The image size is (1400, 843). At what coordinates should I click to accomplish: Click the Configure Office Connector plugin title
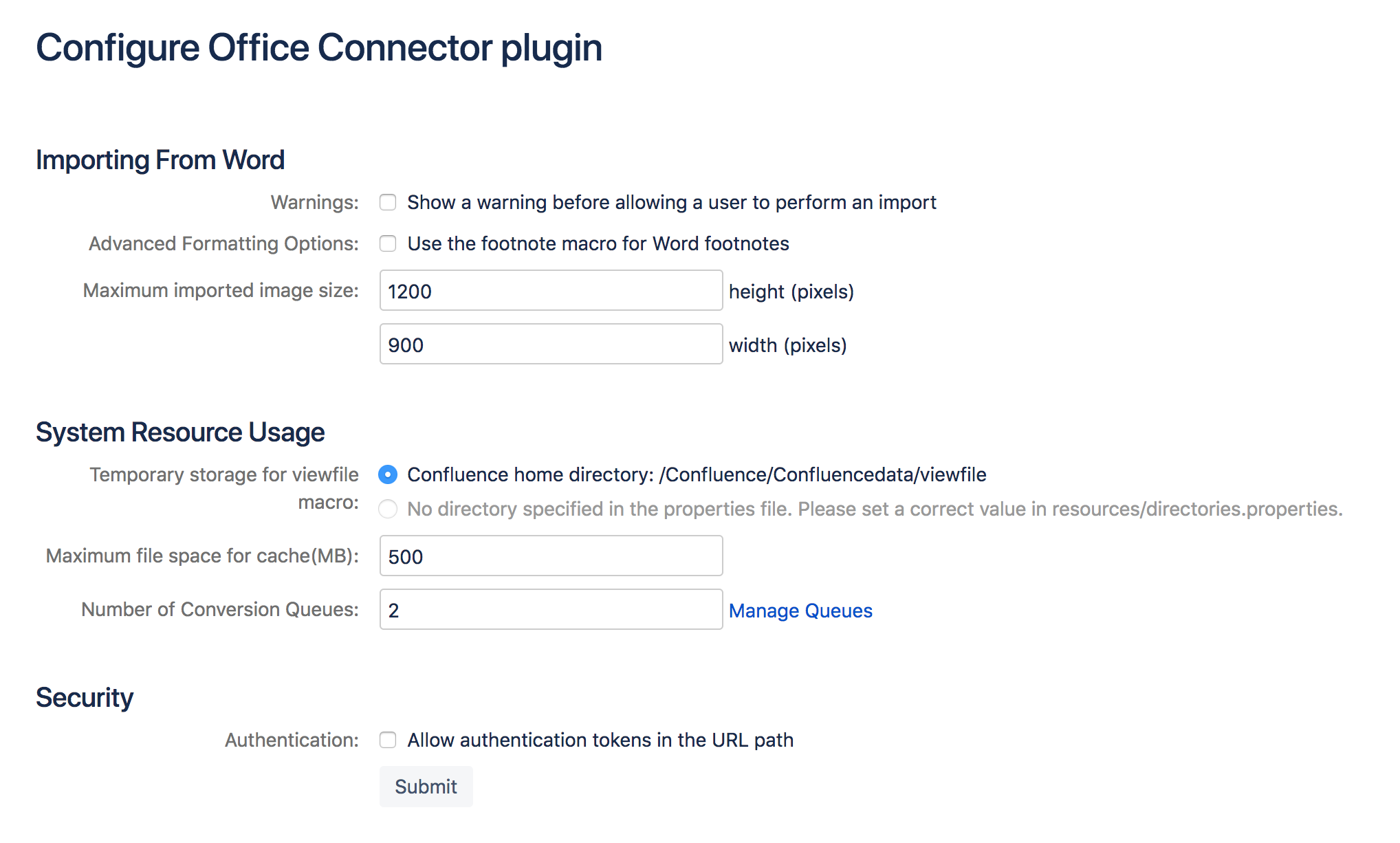coord(319,48)
